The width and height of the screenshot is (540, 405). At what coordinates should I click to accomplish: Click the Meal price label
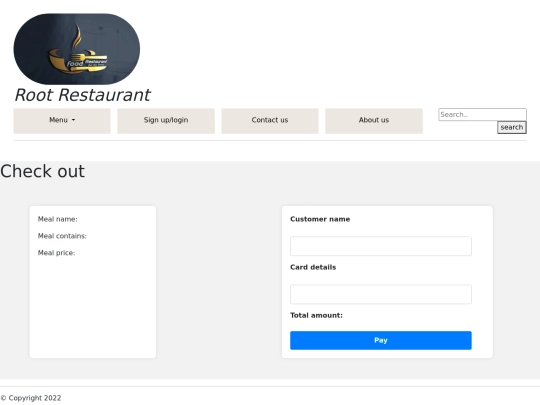tap(56, 253)
